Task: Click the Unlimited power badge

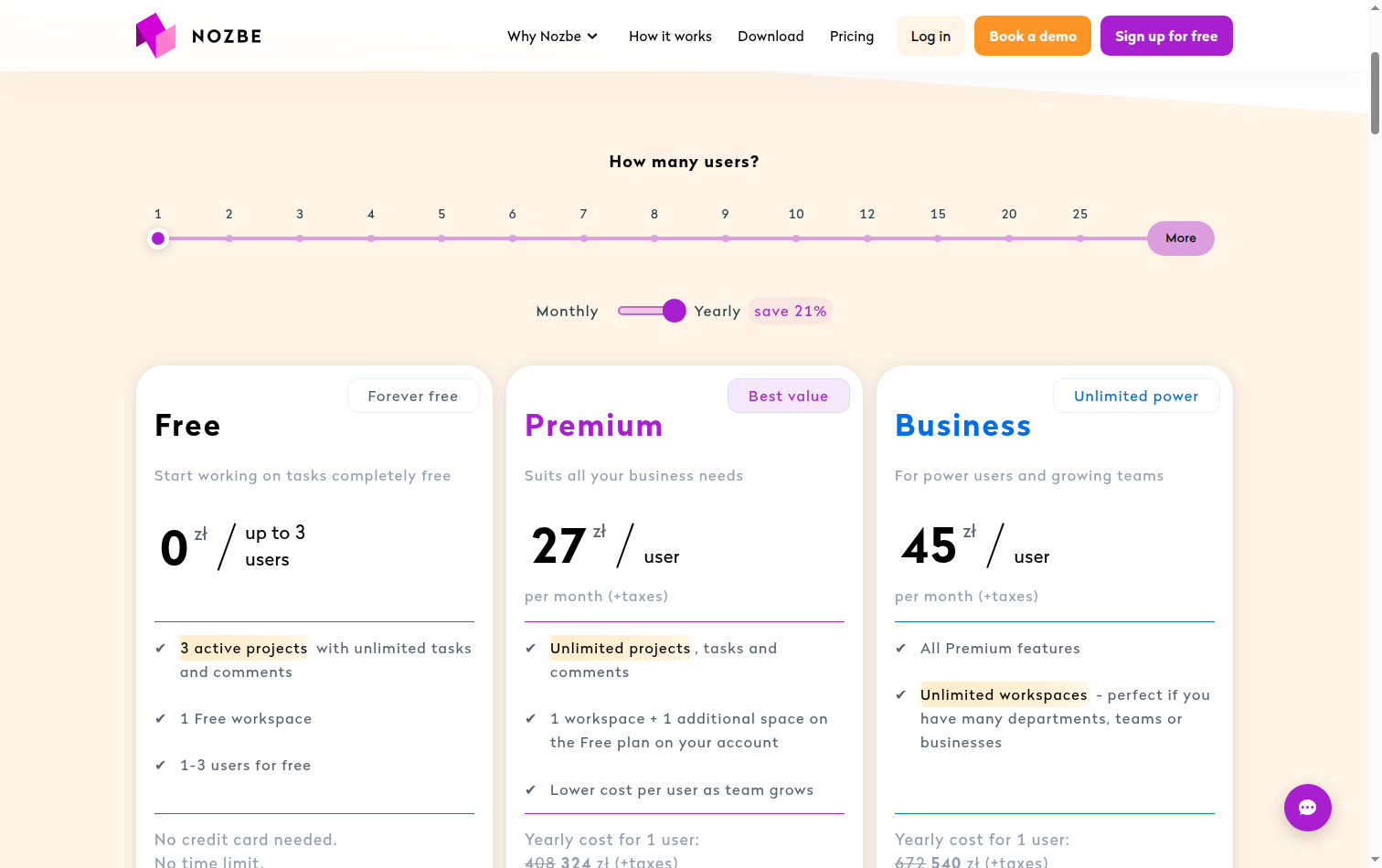Action: click(x=1136, y=396)
